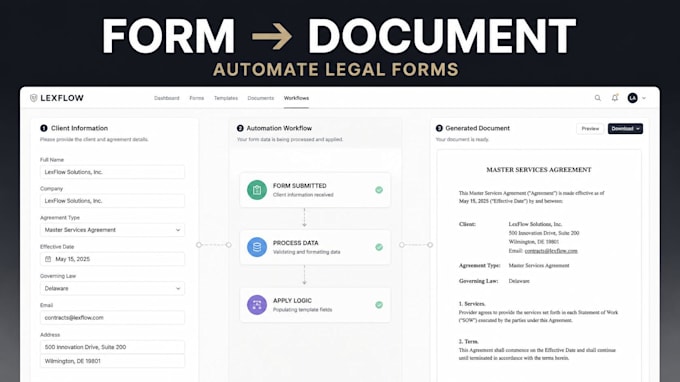This screenshot has width=680, height=382.
Task: Click the Full Name input field
Action: point(112,172)
